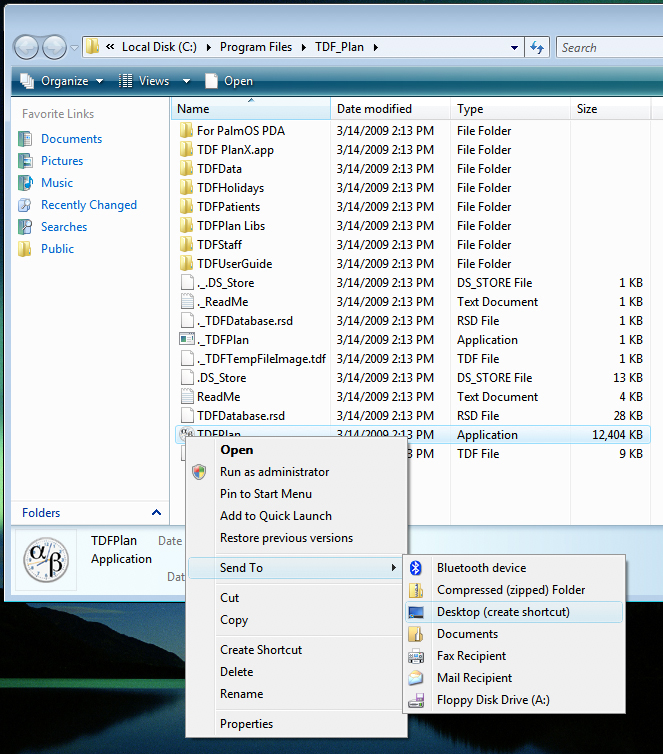663x754 pixels.
Task: Select the TDFPatients folder icon
Action: (x=187, y=207)
